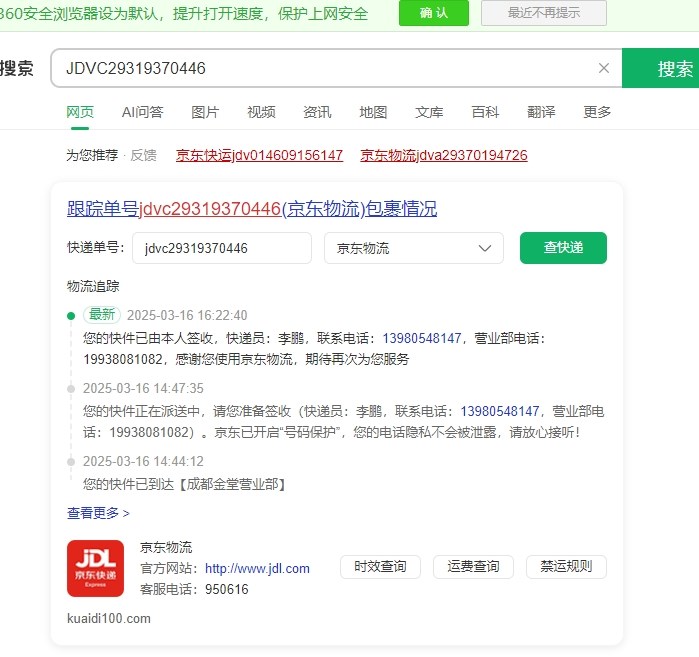Image resolution: width=699 pixels, height=657 pixels.
Task: Click the 时效查询 button
Action: click(x=380, y=567)
